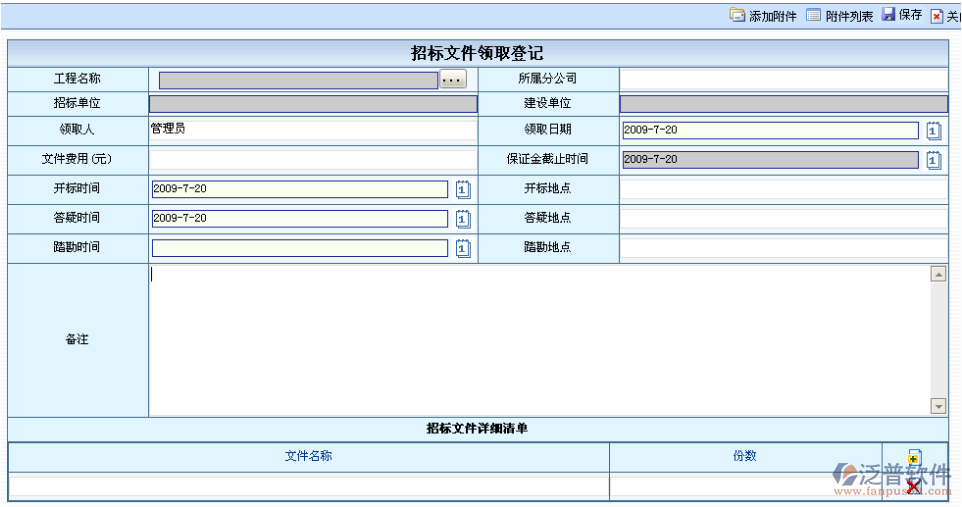Viewport: 962px width, 507px height.
Task: Open the 附件列表 attachment list
Action: (x=839, y=16)
